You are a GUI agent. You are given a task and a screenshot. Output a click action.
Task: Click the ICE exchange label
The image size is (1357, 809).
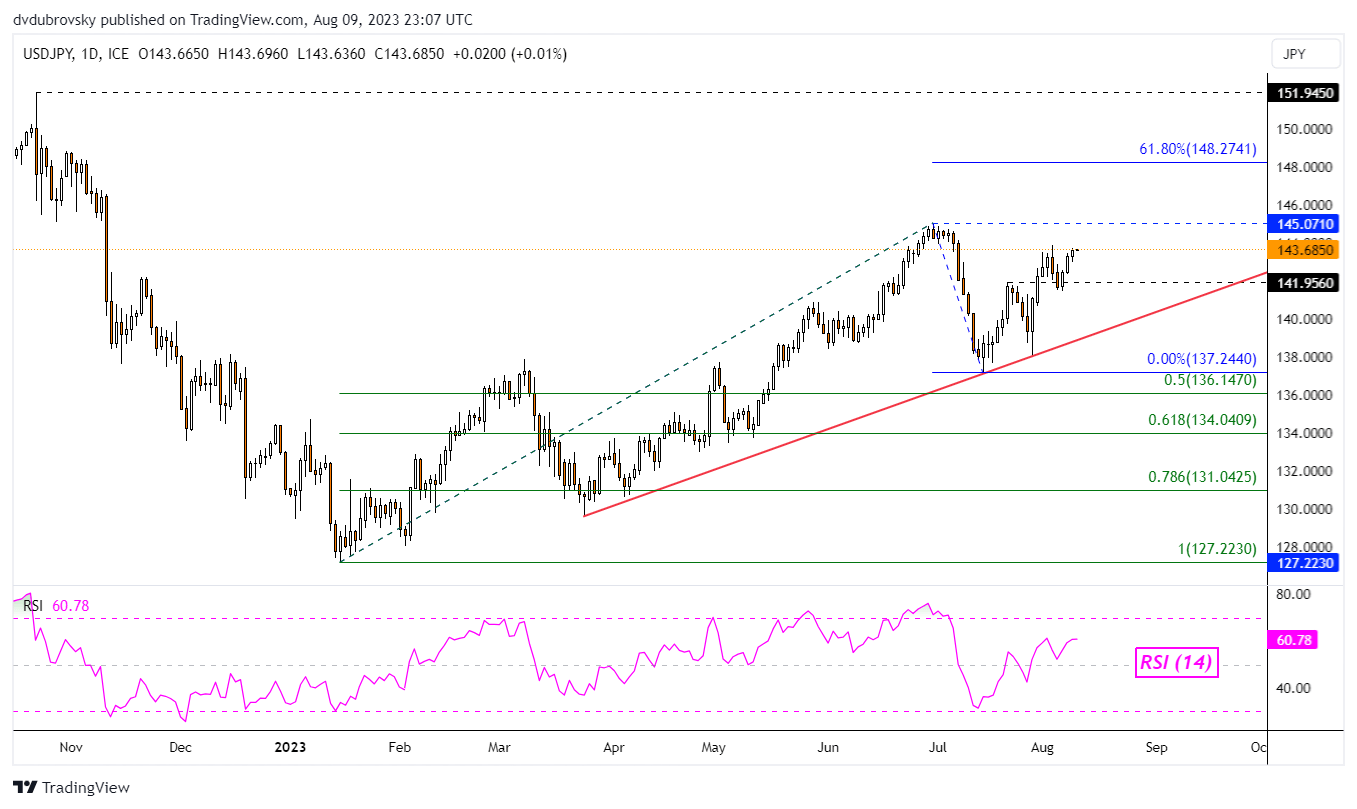[118, 54]
